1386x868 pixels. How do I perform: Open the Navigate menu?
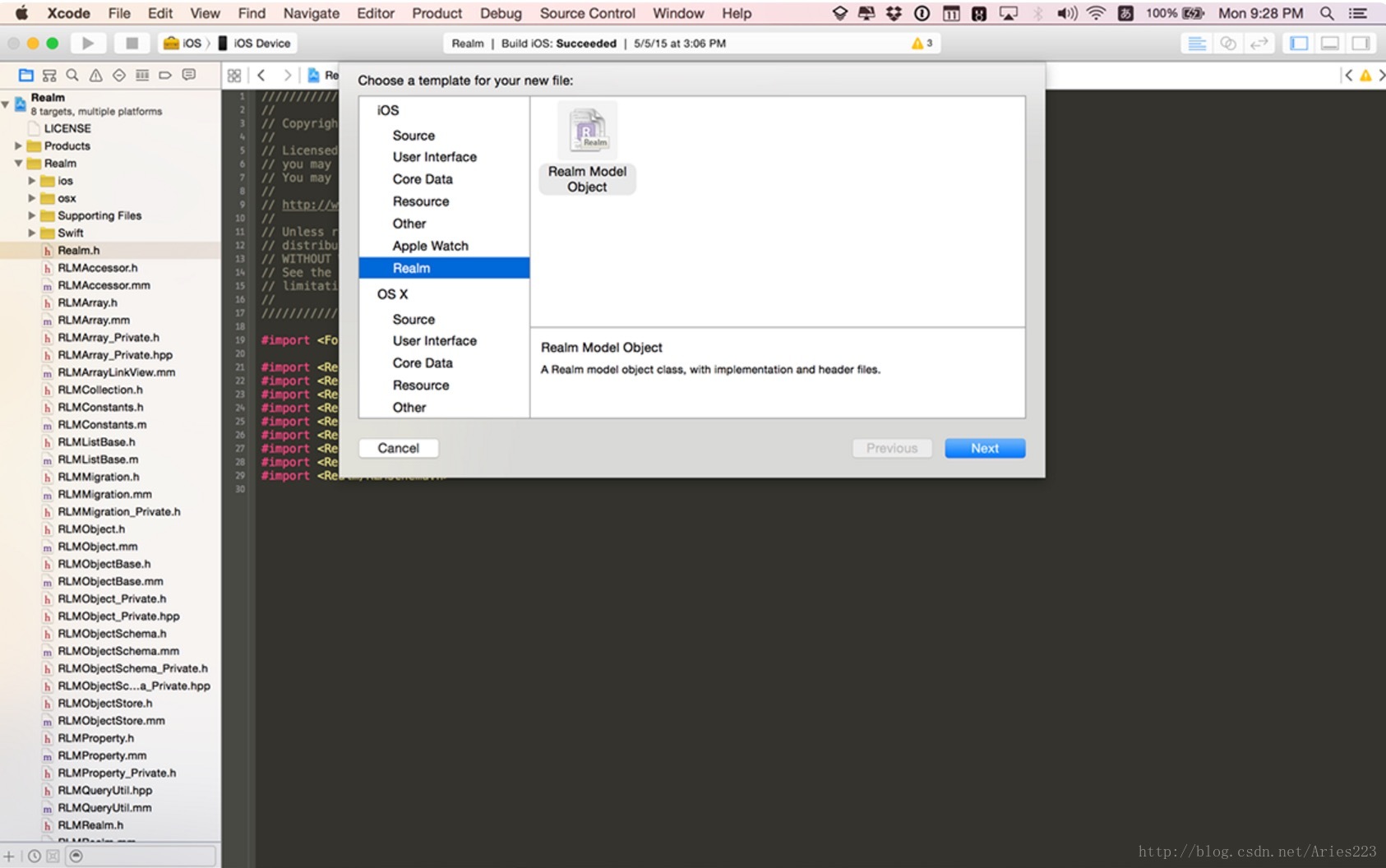(311, 13)
